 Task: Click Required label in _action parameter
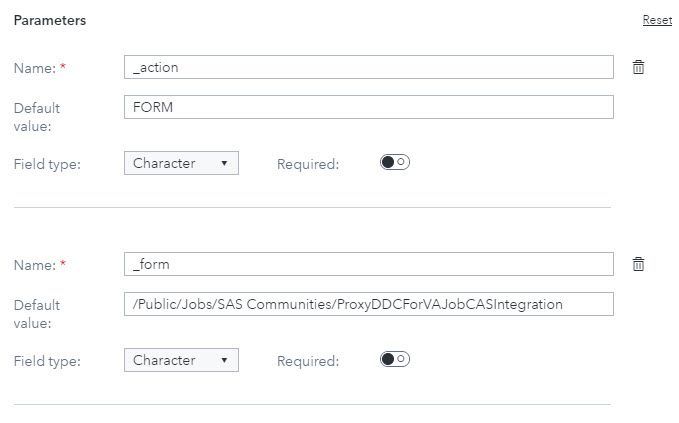pyautogui.click(x=308, y=164)
